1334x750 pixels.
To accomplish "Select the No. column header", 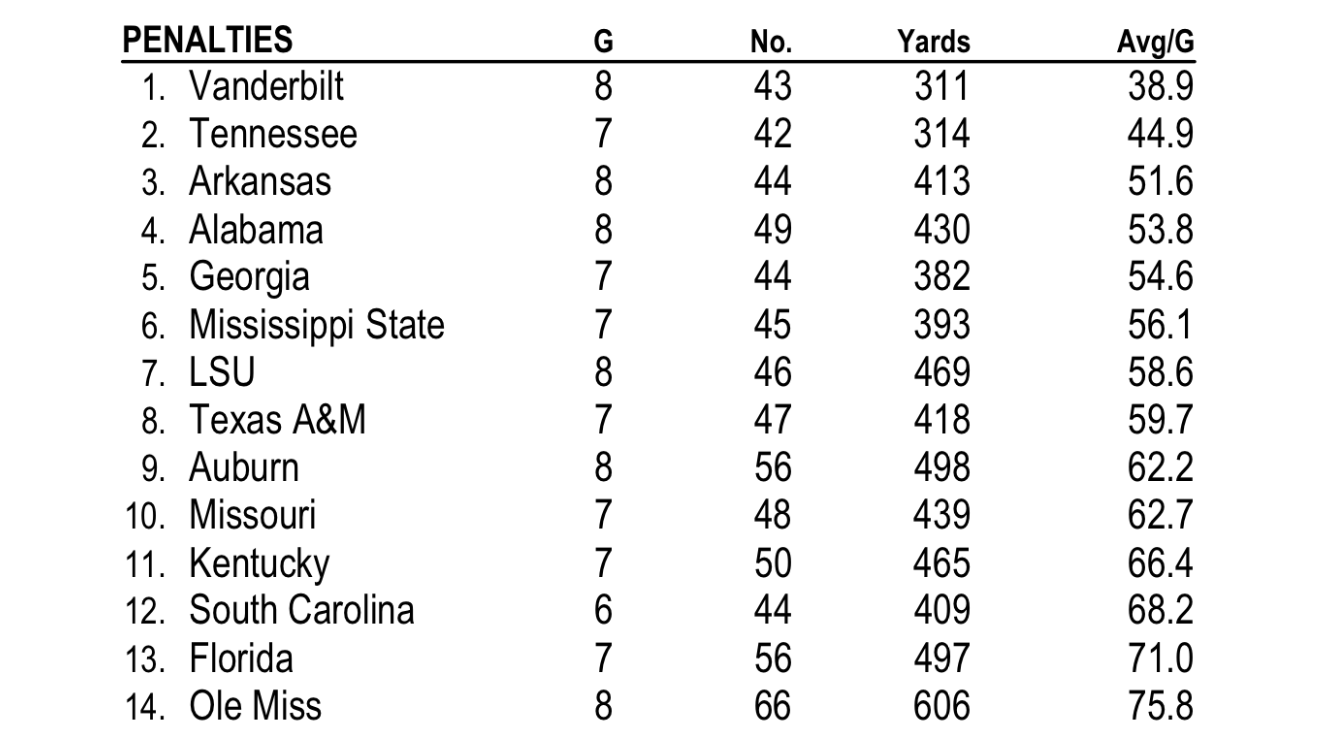I will pos(771,43).
